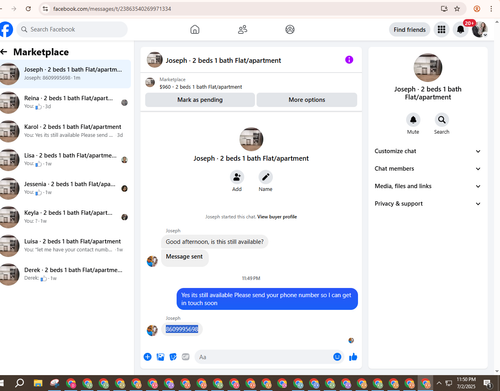This screenshot has width=500, height=391.
Task: Search in conversation with the magnifier icon
Action: (442, 120)
